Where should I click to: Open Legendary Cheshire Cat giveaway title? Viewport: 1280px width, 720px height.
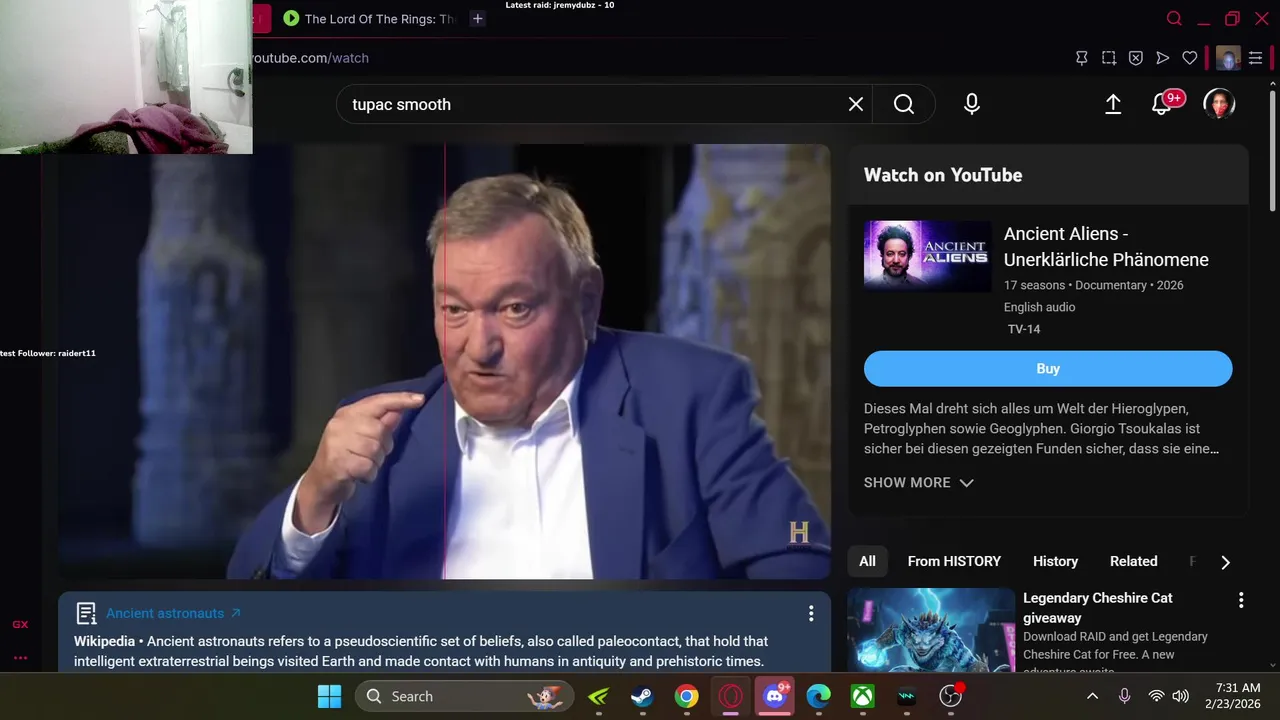1097,607
